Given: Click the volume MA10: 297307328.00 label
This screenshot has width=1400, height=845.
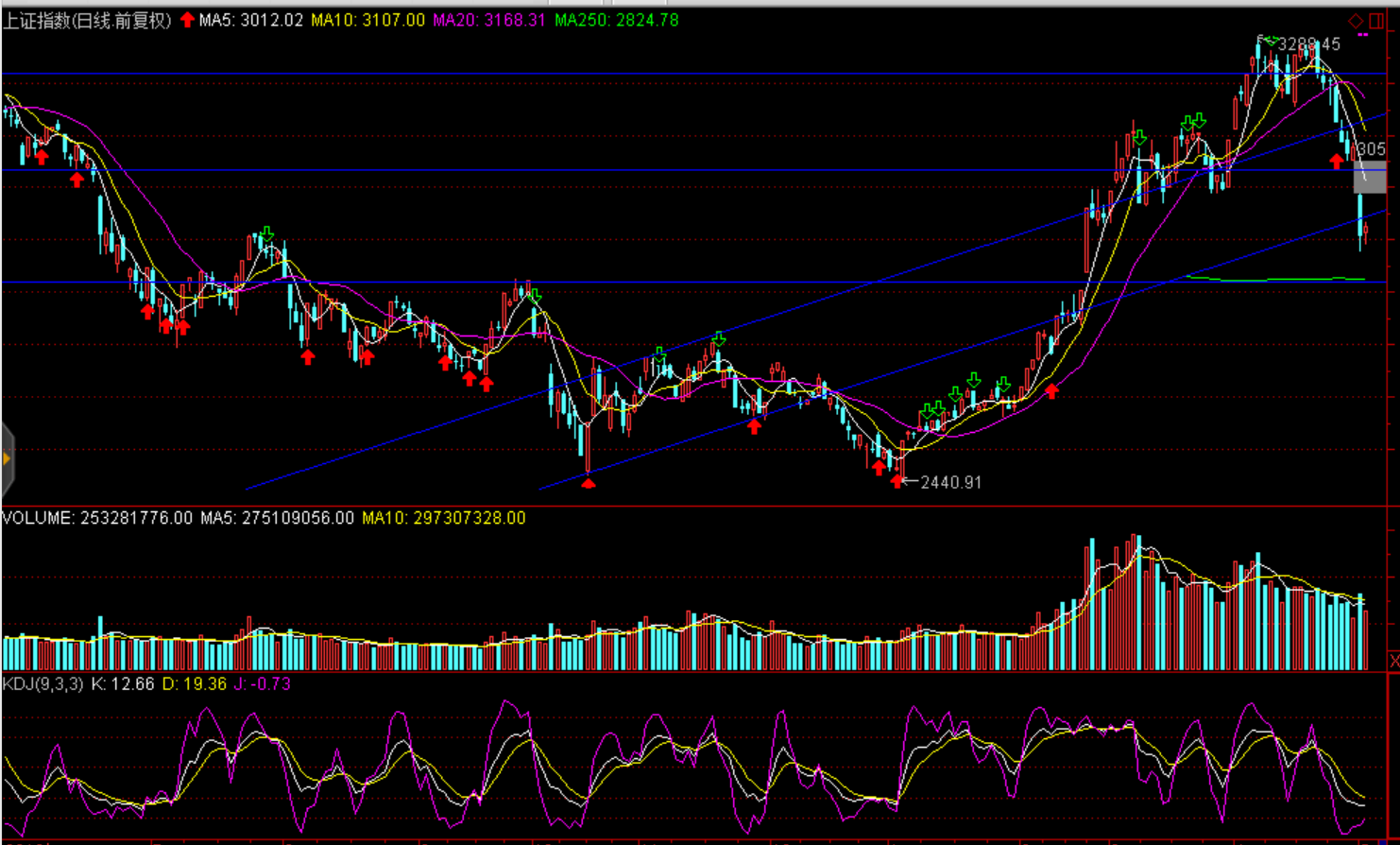Looking at the screenshot, I should click(443, 518).
